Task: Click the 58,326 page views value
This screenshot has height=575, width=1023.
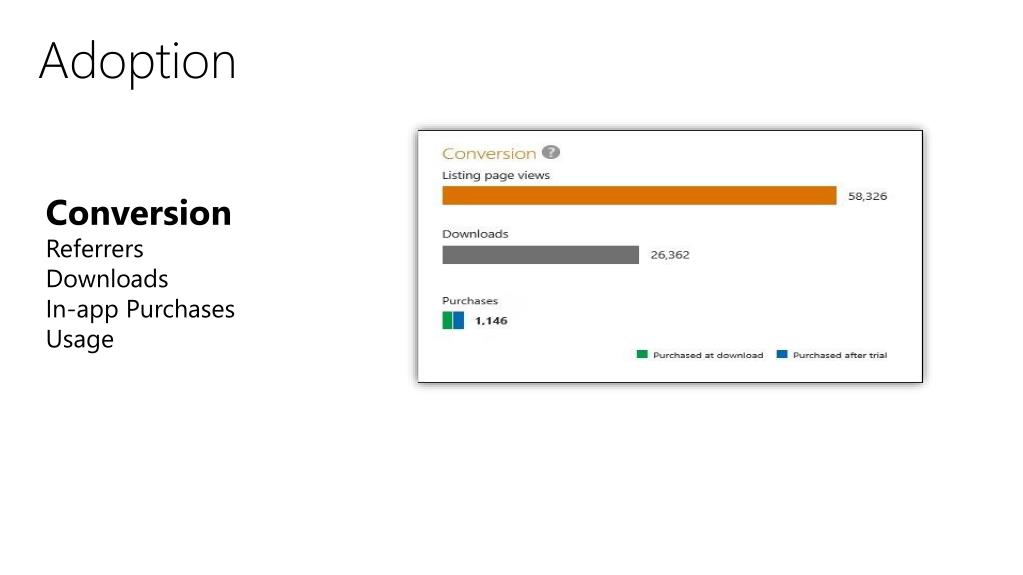Action: point(867,196)
